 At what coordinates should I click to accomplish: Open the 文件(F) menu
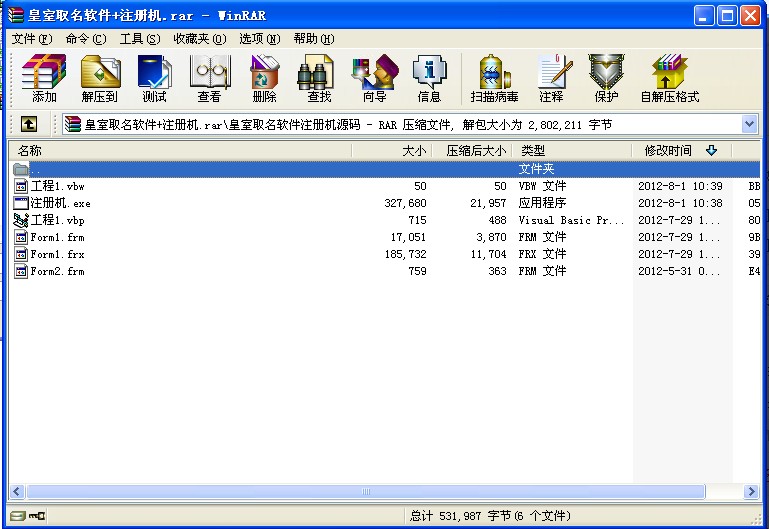(32, 39)
